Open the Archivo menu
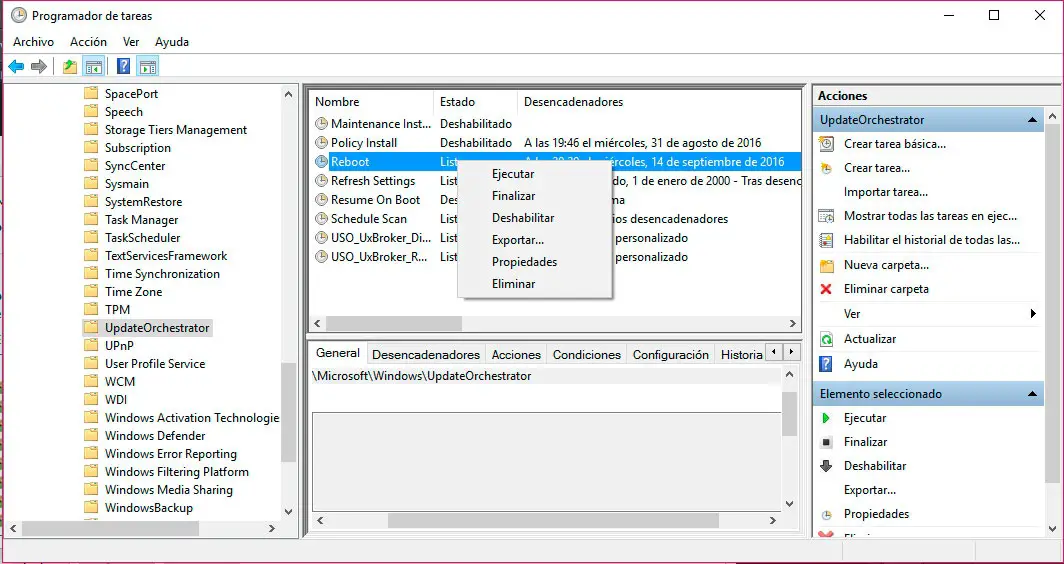 [x=33, y=42]
